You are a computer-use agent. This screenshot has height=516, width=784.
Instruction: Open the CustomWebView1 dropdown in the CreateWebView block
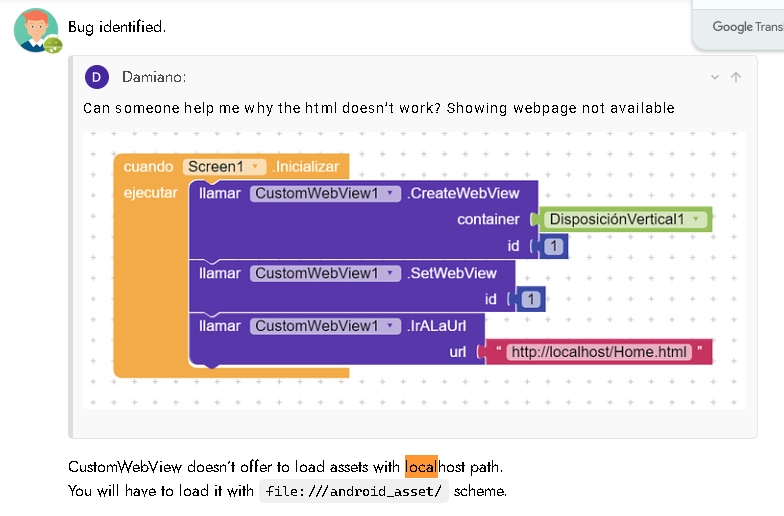click(326, 194)
